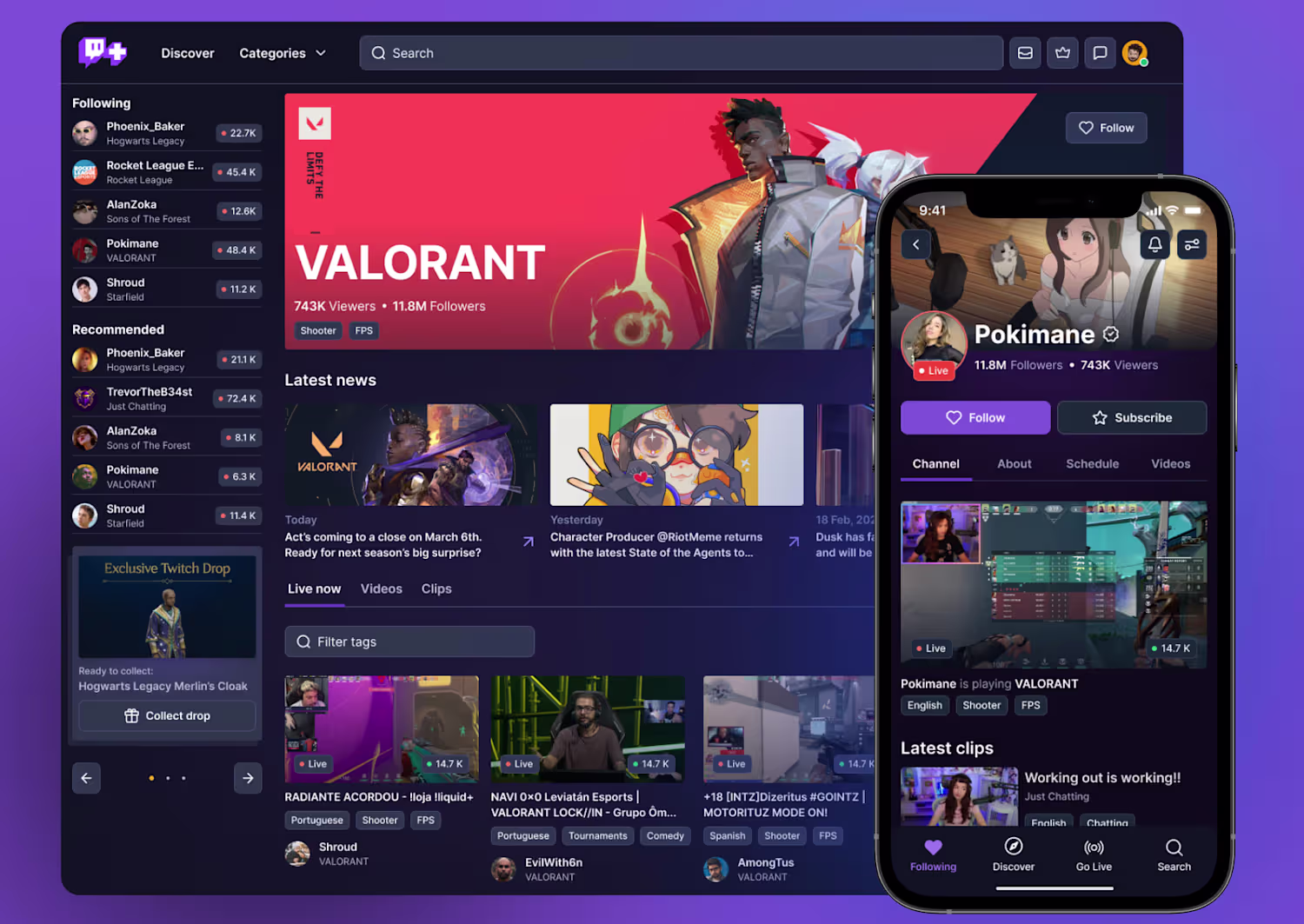
Task: Open Character Producer news arrow icon
Action: [x=794, y=542]
